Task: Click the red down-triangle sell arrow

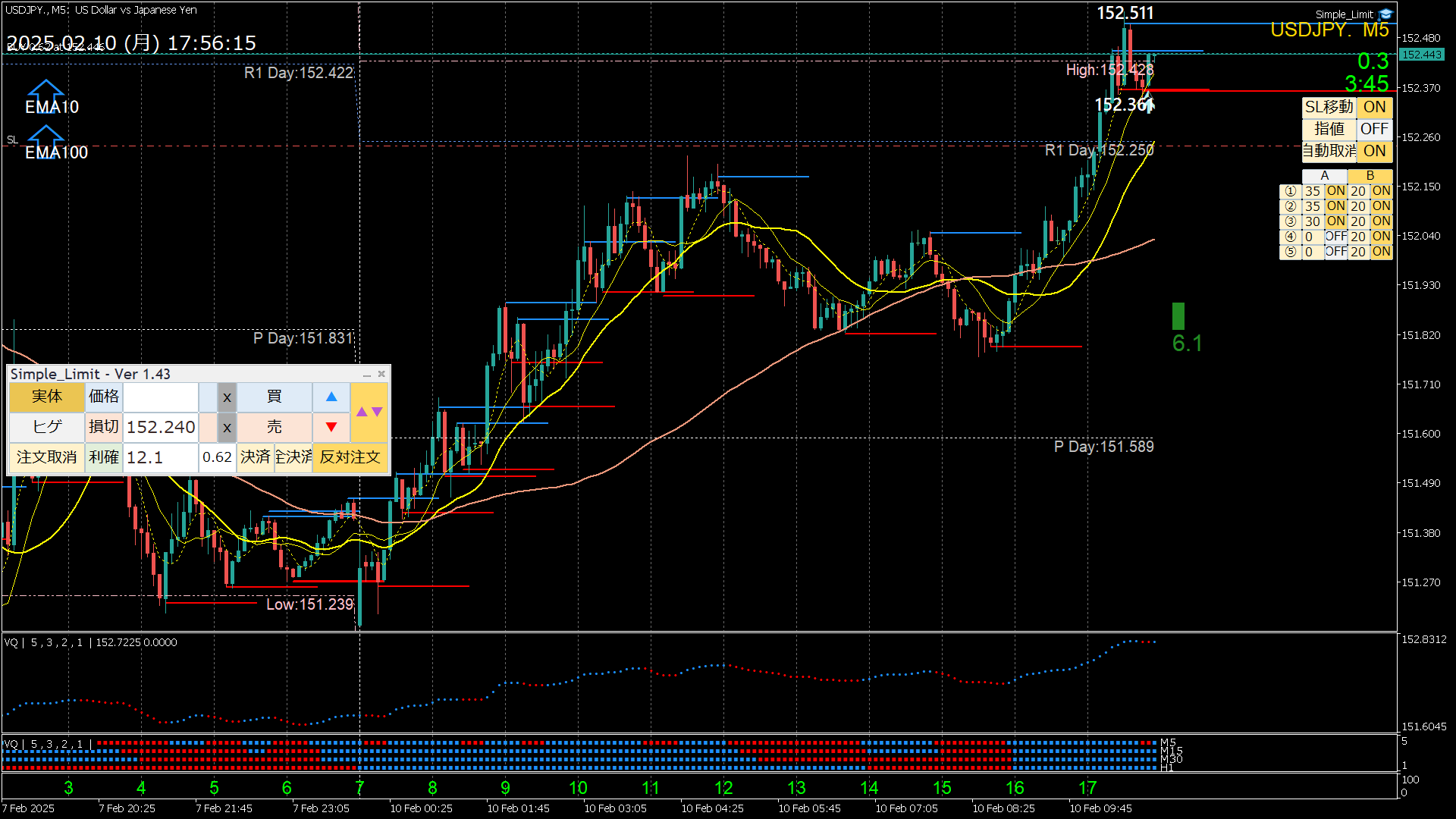Action: (x=331, y=427)
